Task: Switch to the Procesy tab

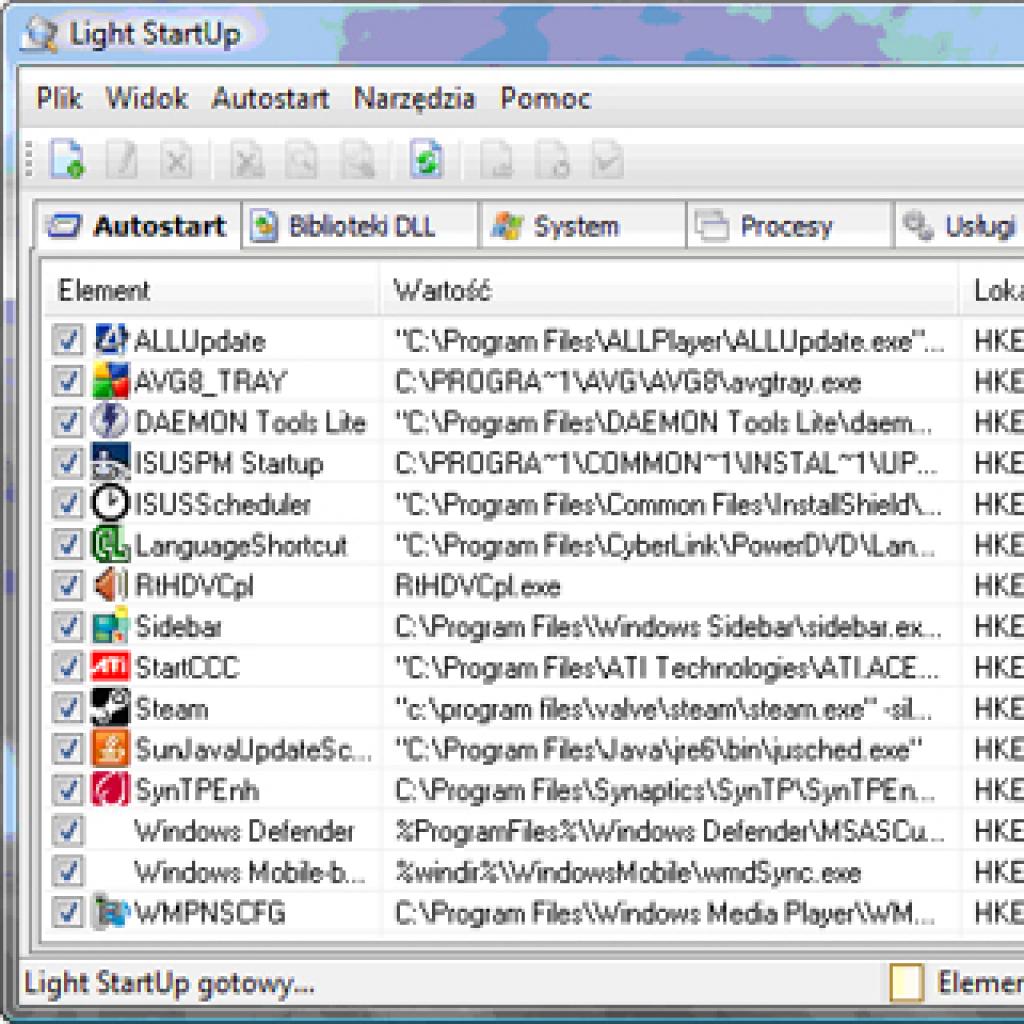Action: [788, 226]
